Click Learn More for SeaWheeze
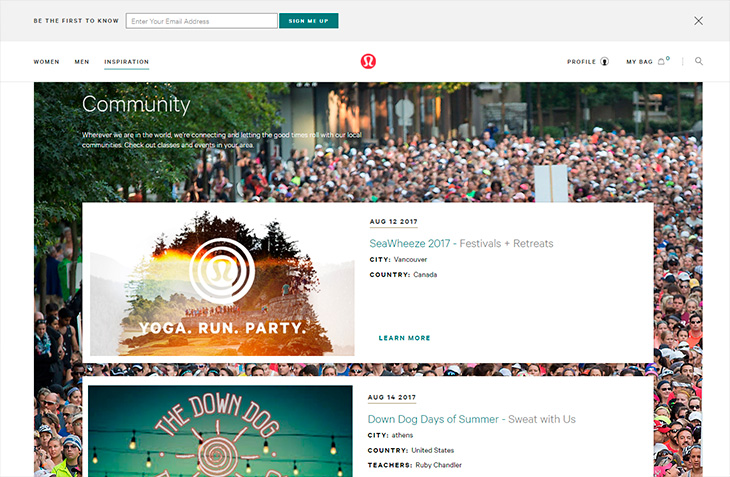Screen dimensions: 730x477 point(404,338)
